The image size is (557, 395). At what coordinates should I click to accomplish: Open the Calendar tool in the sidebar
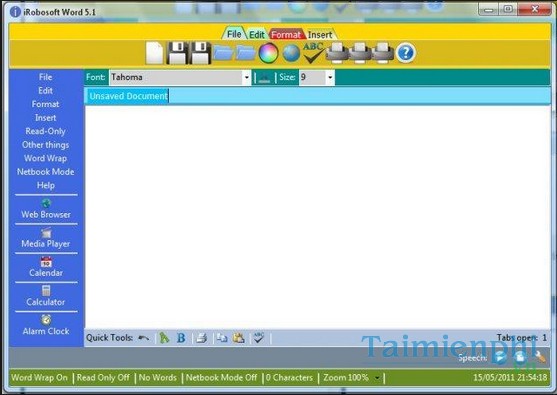point(46,267)
